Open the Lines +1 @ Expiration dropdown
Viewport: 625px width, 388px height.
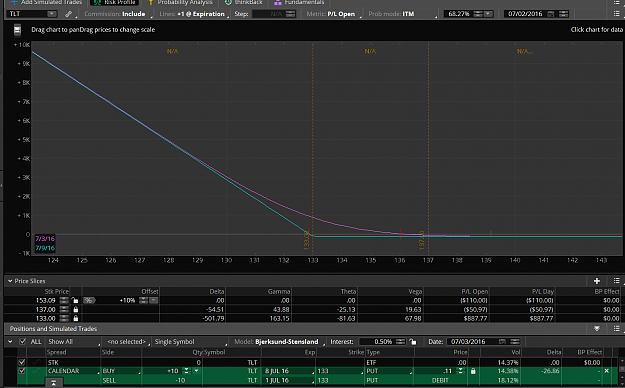(x=193, y=14)
